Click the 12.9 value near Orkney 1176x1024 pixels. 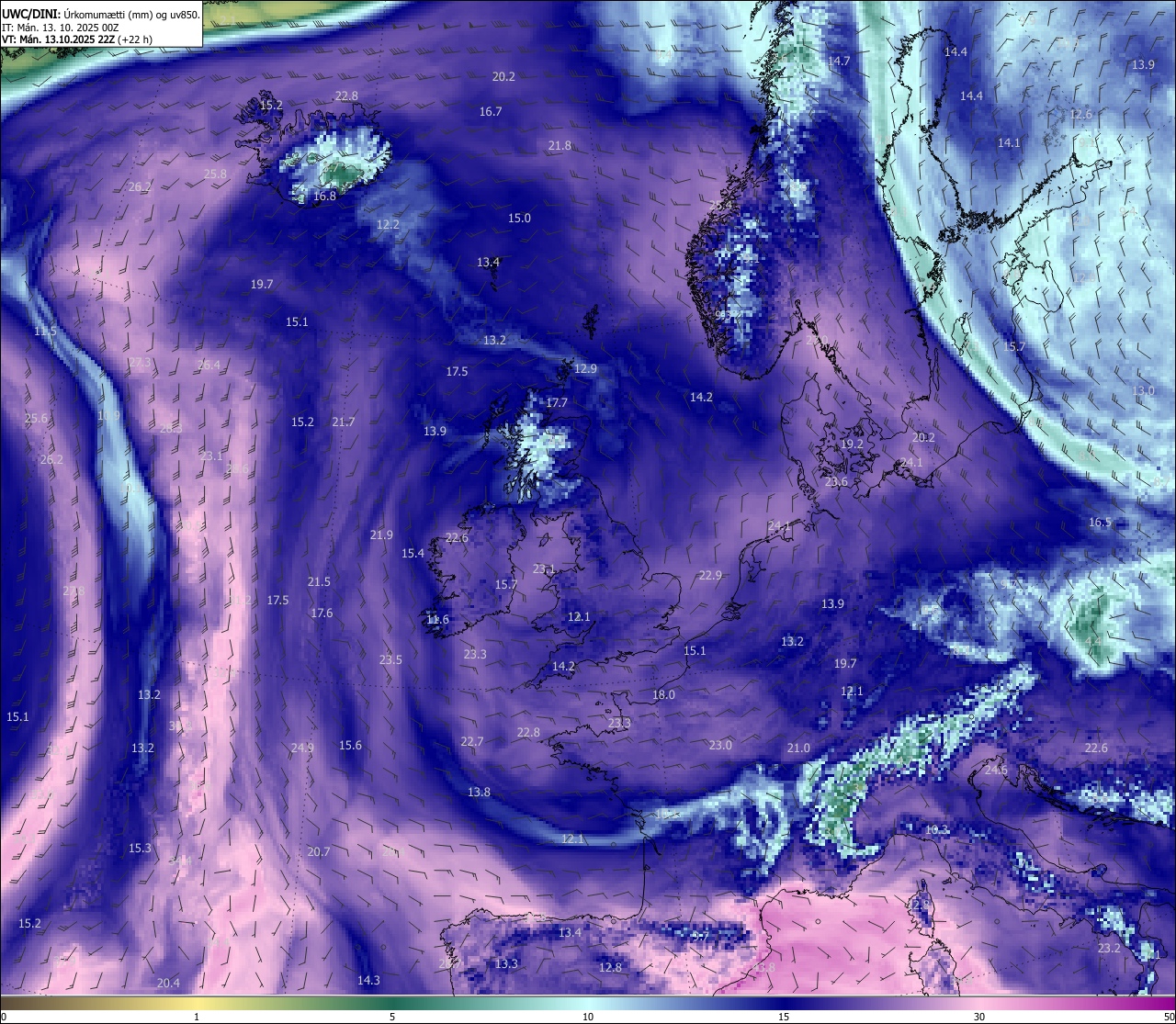585,368
